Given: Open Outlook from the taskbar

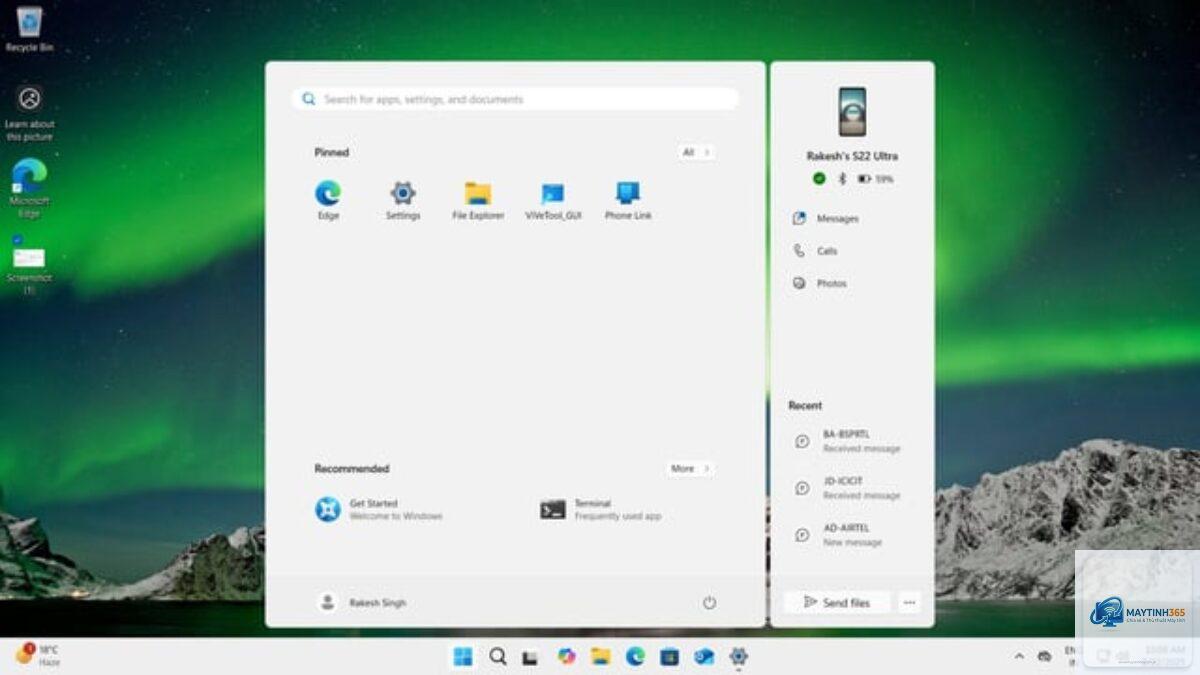Looking at the screenshot, I should (x=704, y=656).
